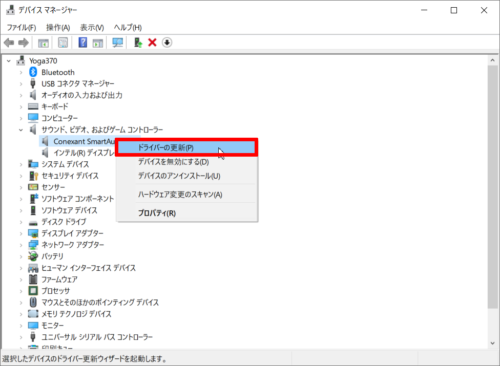Choose デバイスを無効にする(D) in context menu
The width and height of the screenshot is (500, 366).
[187, 162]
